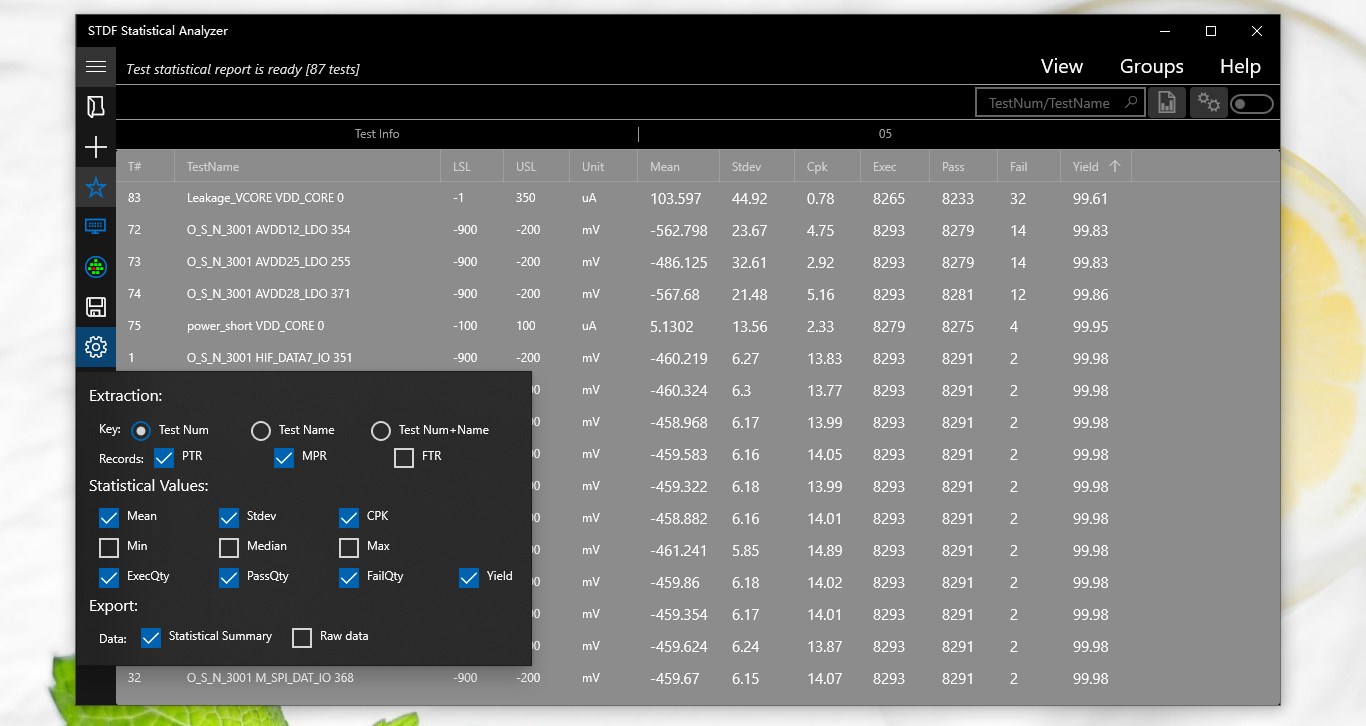This screenshot has width=1366, height=726.
Task: Toggle the ExecQty checkbox
Action: (x=109, y=578)
